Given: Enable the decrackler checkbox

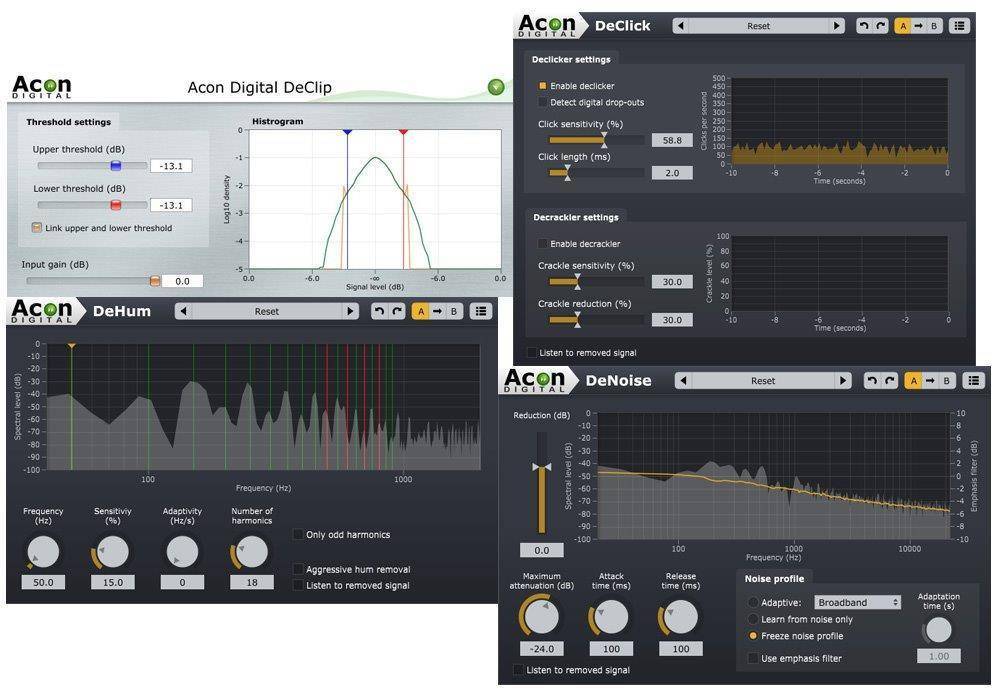Looking at the screenshot, I should (x=543, y=244).
